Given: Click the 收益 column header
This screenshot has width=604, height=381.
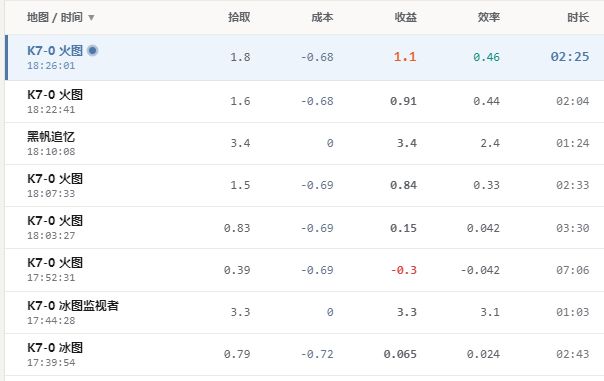Looking at the screenshot, I should click(x=406, y=17).
